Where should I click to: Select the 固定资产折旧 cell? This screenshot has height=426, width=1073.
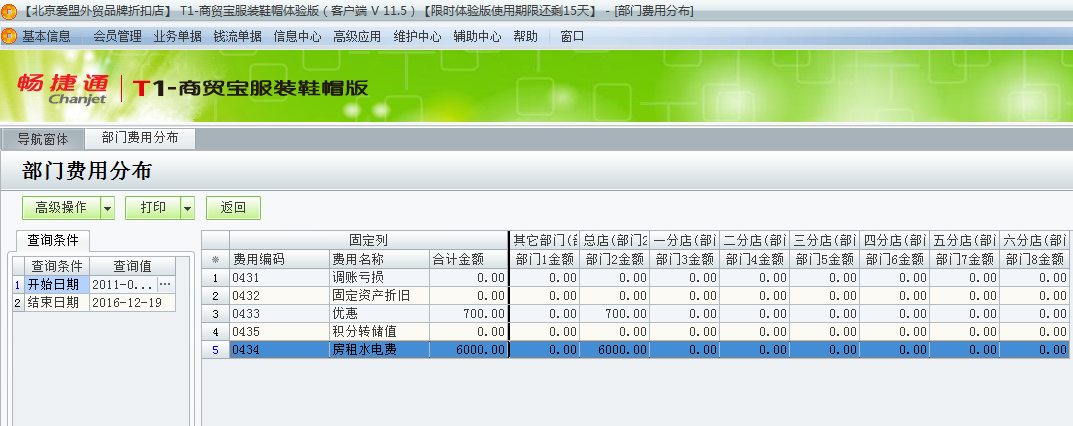tap(379, 295)
